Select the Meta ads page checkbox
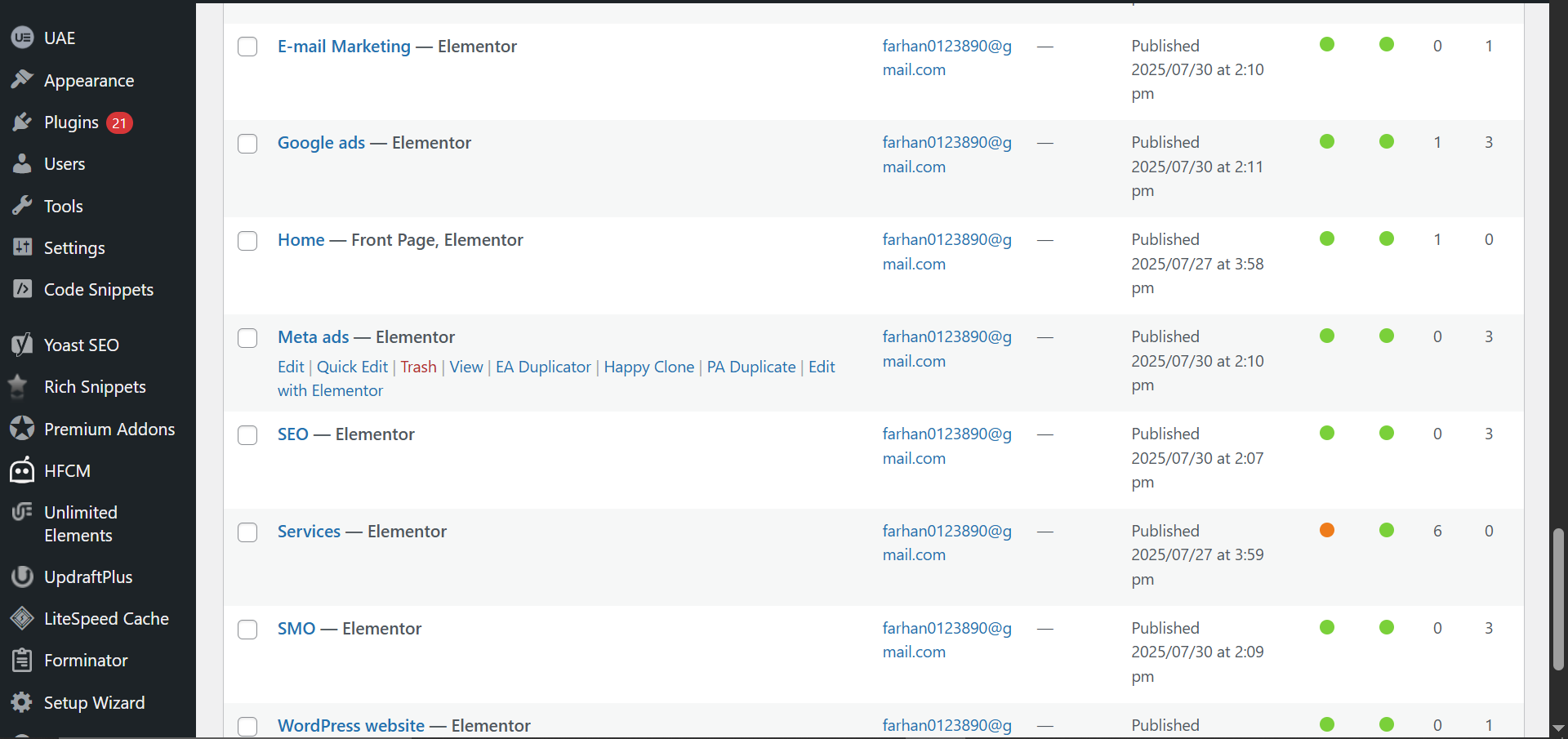 (247, 338)
